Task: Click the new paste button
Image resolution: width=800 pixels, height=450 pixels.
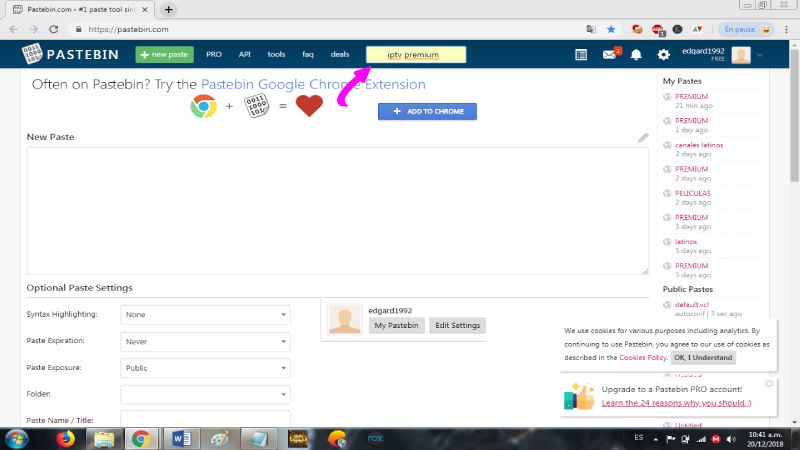Action: tap(164, 55)
